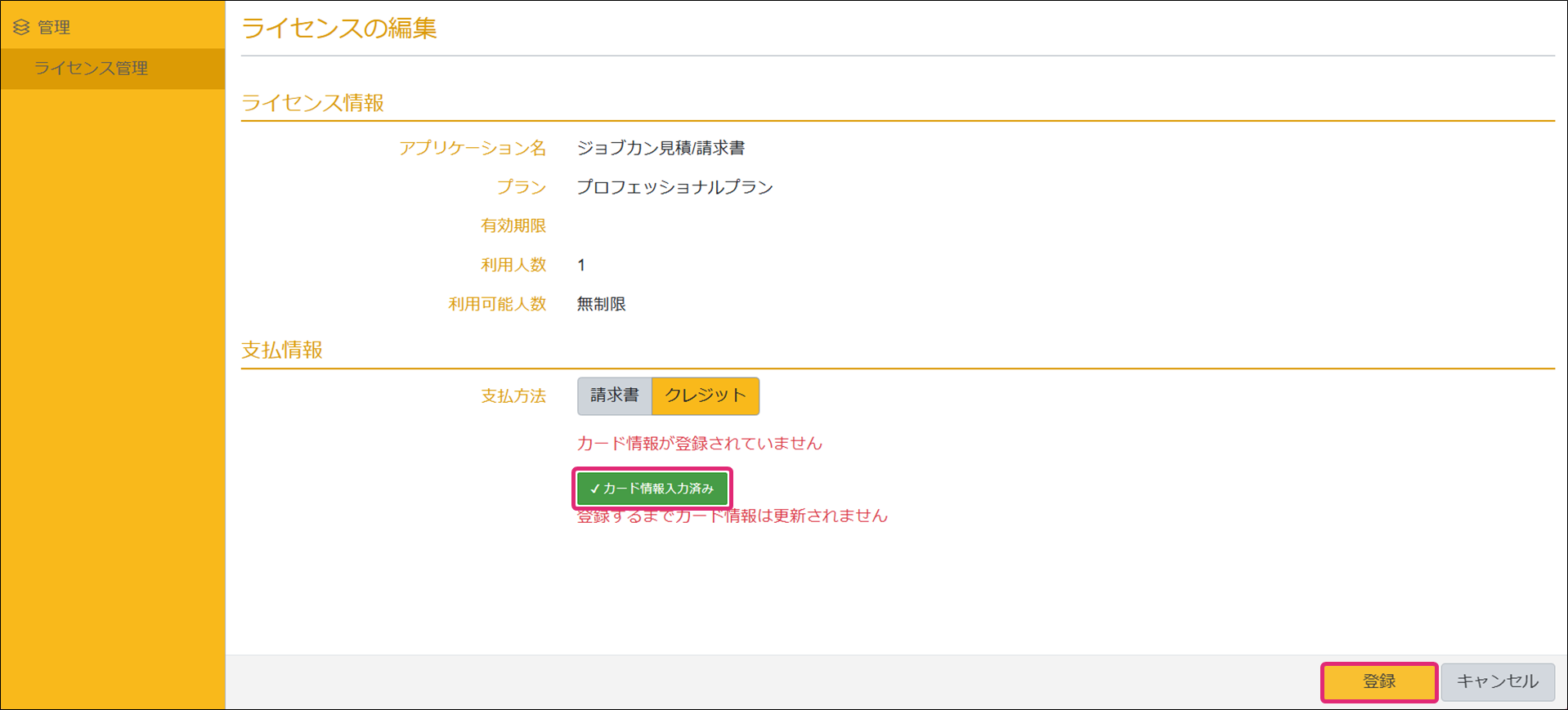Click the 無制限 available users value

[601, 304]
